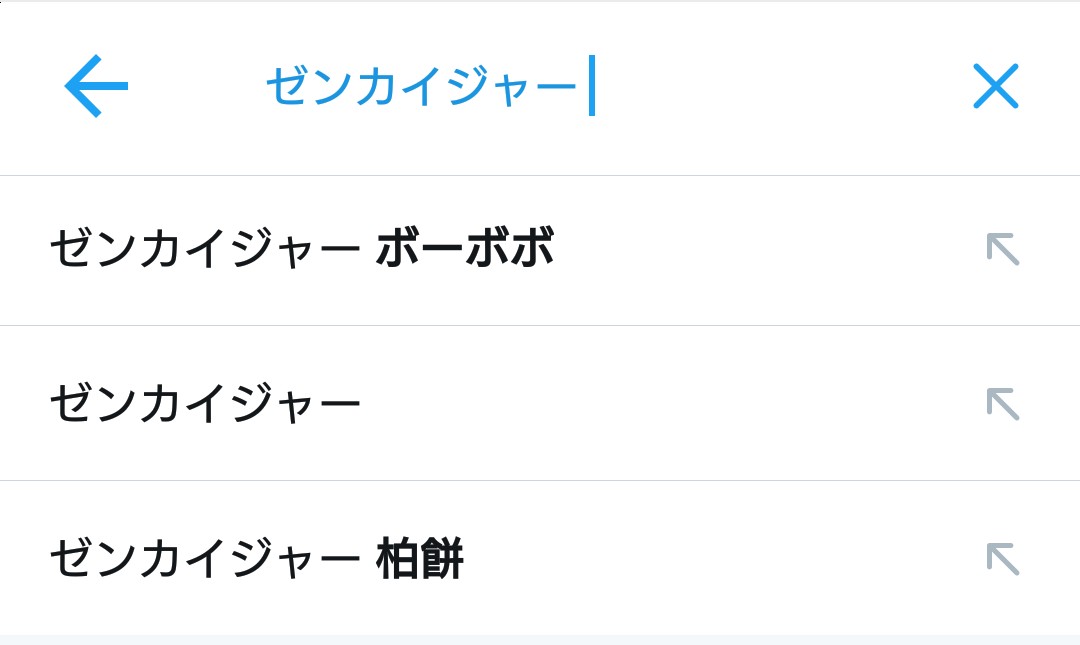
Task: Clear the search text with the X
Action: pos(995,86)
